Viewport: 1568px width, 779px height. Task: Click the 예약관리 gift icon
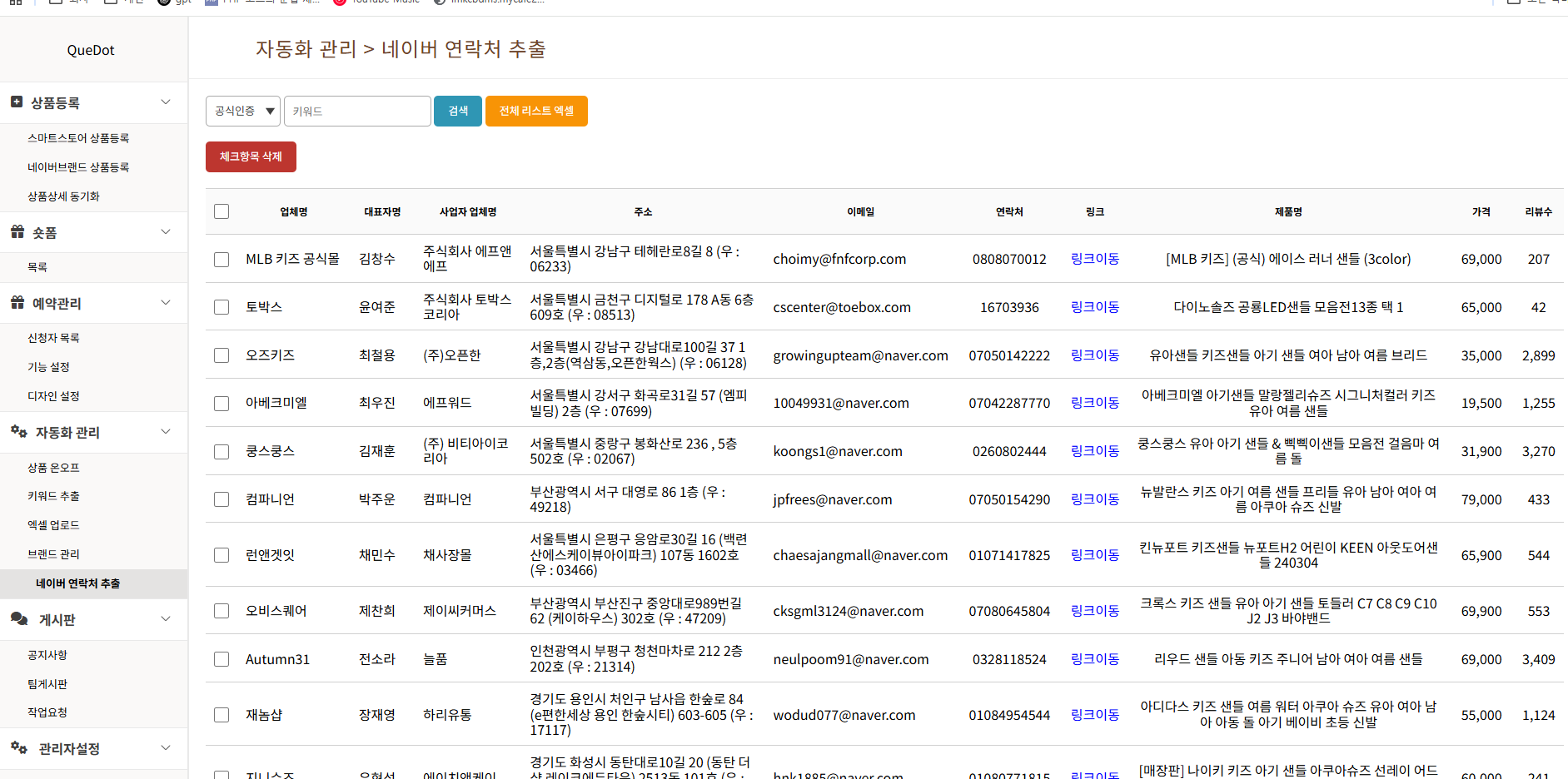tap(17, 303)
